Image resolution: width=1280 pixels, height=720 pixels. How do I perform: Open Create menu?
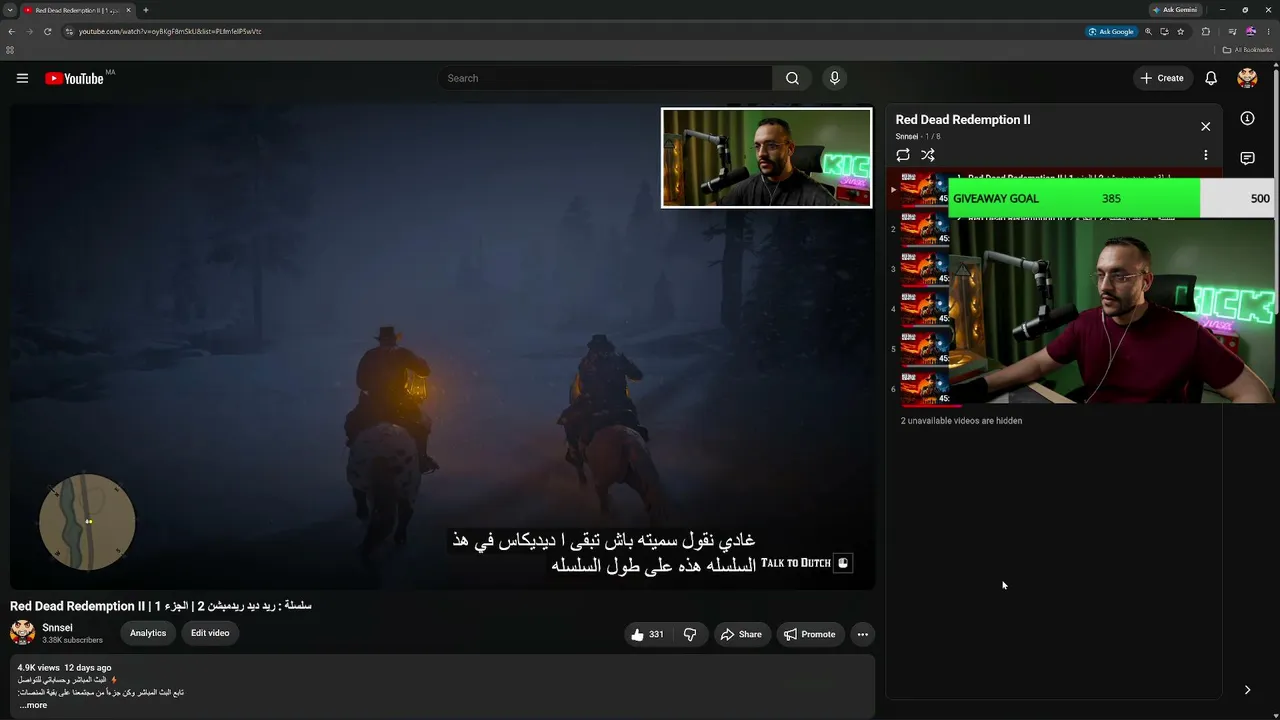click(1162, 78)
